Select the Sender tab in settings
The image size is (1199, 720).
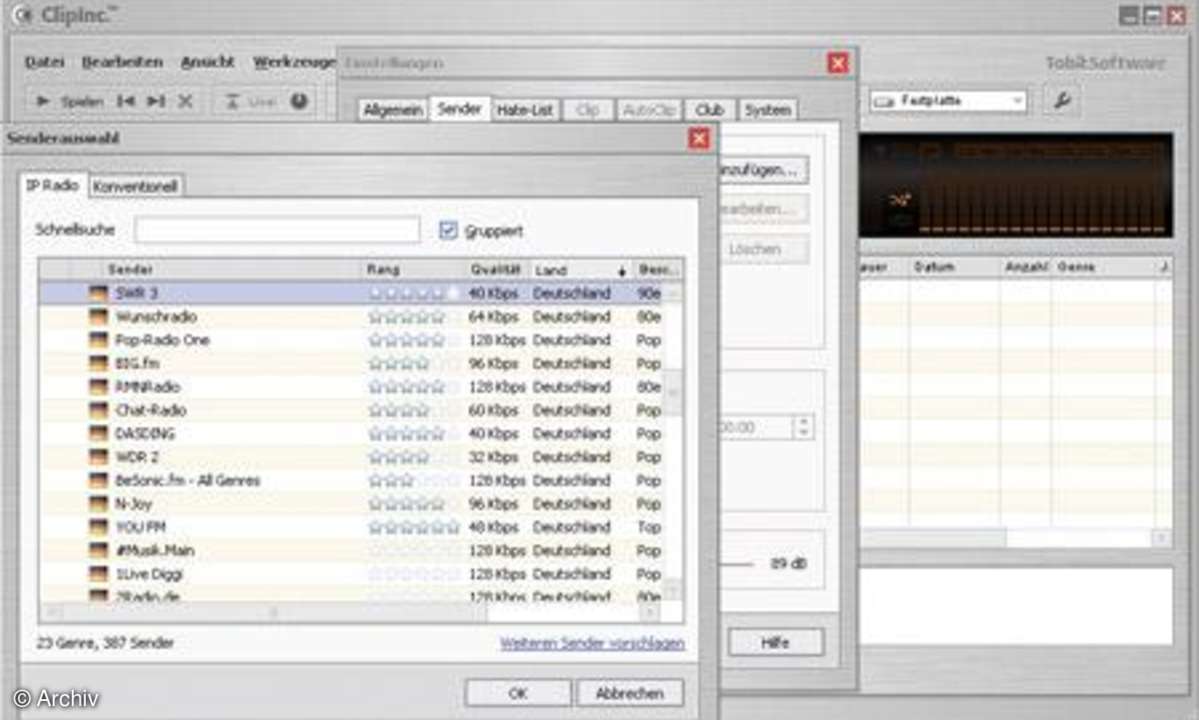coord(460,109)
